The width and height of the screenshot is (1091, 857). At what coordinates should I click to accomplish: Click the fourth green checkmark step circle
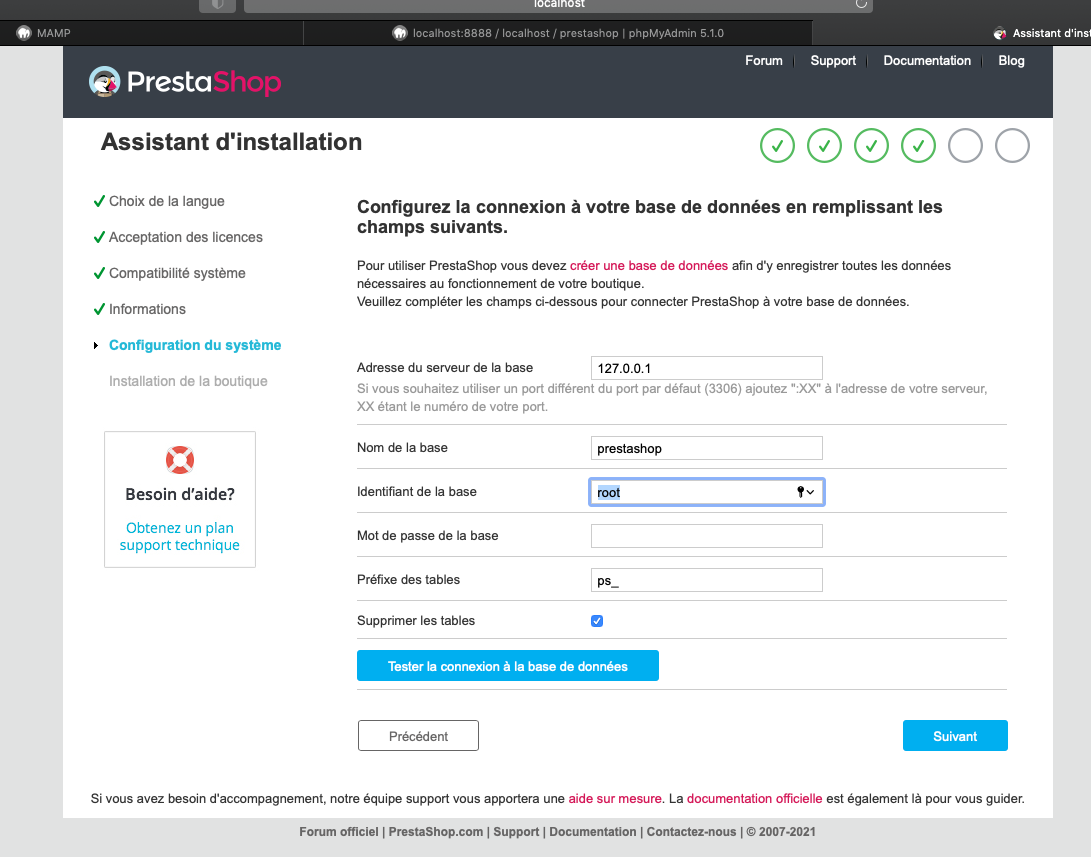(918, 146)
